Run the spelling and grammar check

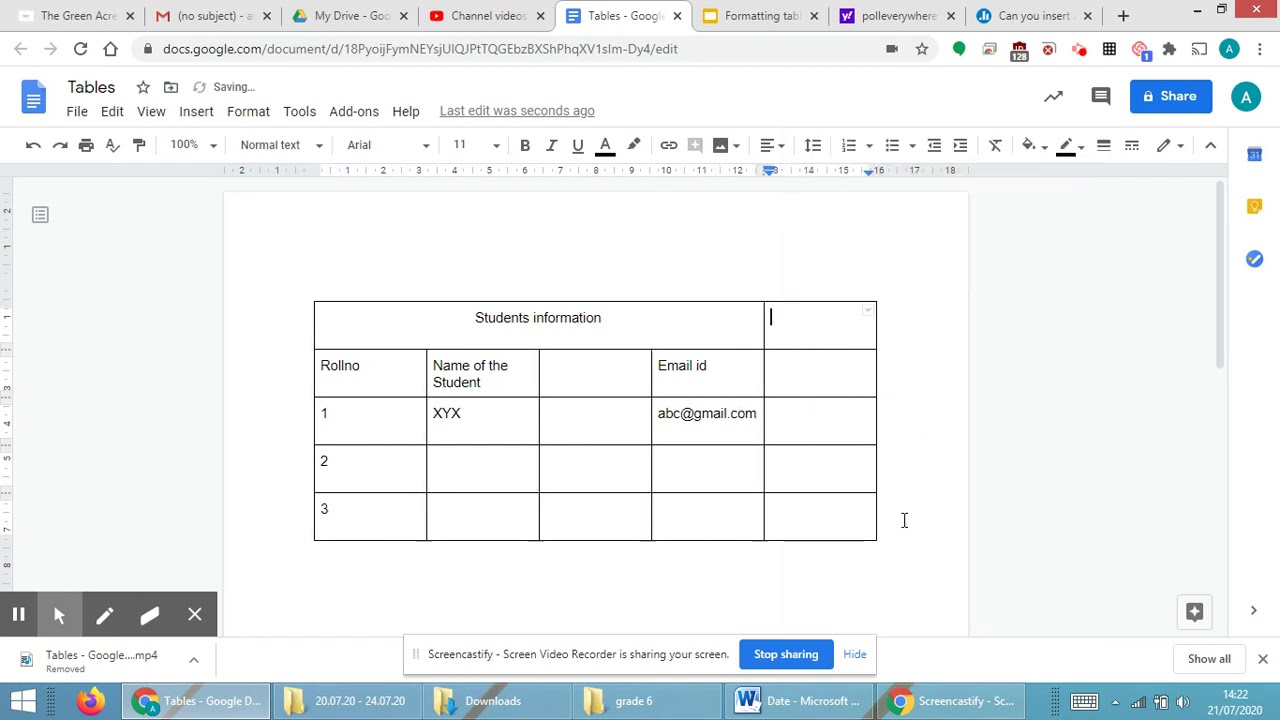(113, 146)
